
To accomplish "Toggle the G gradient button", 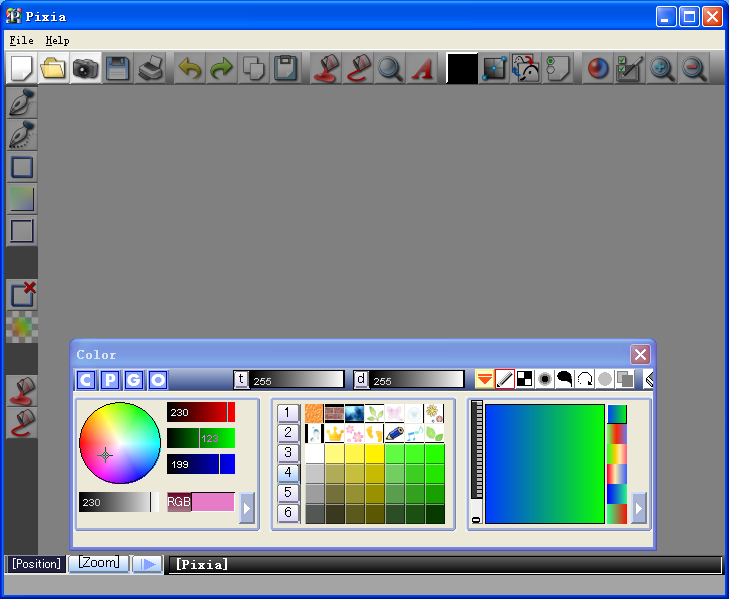I will pyautogui.click(x=134, y=380).
